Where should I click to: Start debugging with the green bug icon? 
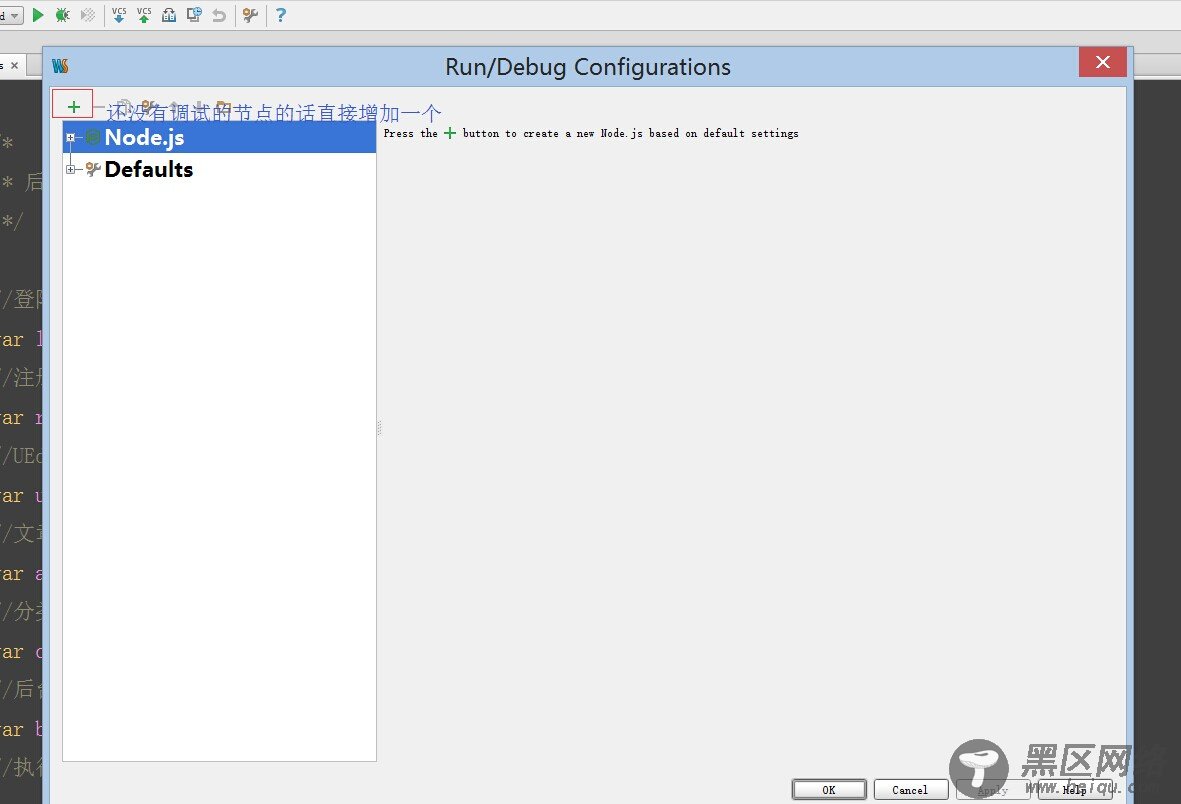(x=63, y=14)
